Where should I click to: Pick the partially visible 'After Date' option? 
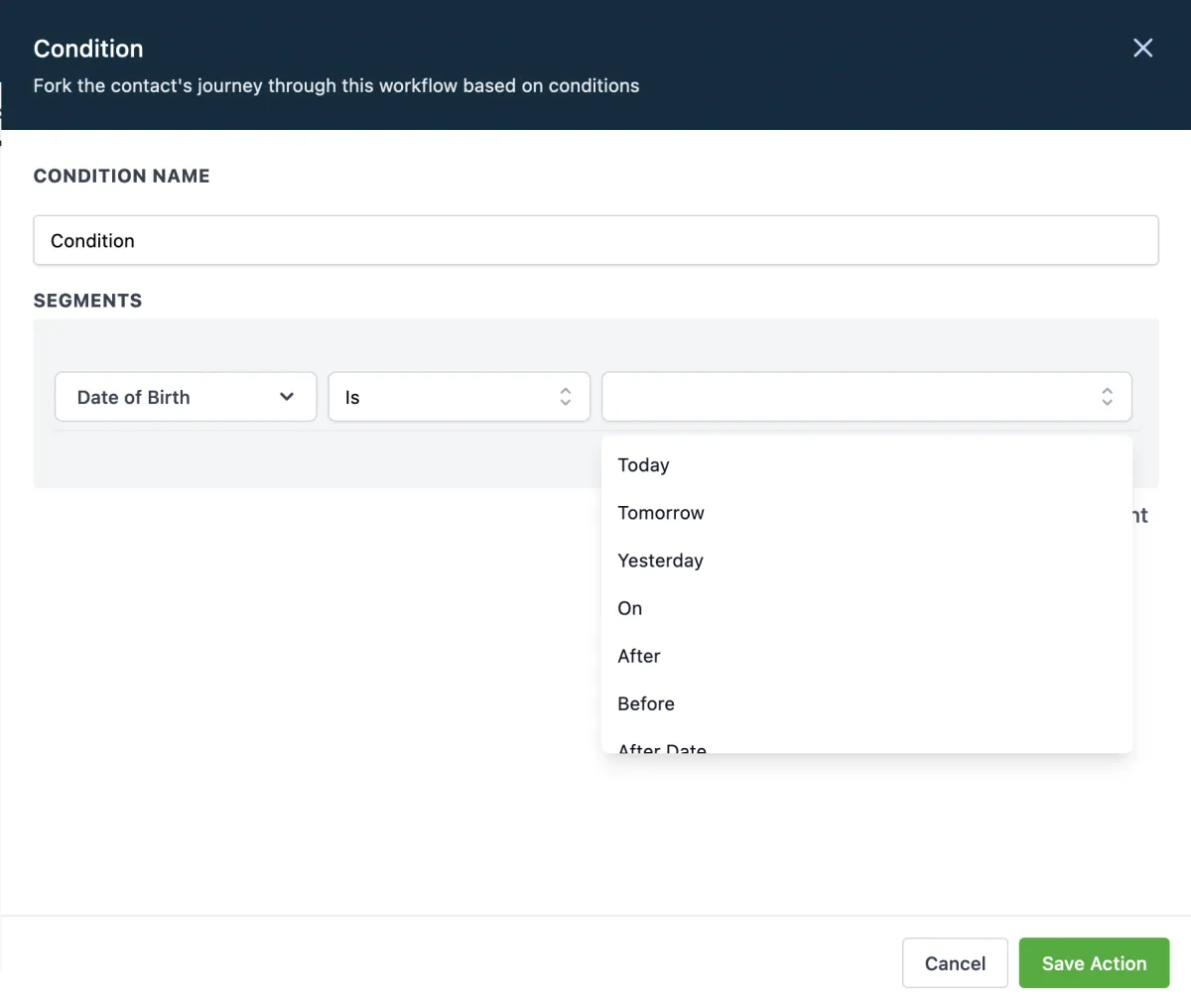point(662,747)
